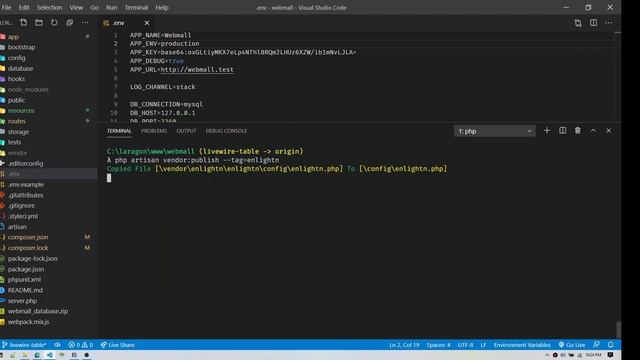The height and width of the screenshot is (360, 640).
Task: Expand the config folder
Action: pyautogui.click(x=48, y=58)
